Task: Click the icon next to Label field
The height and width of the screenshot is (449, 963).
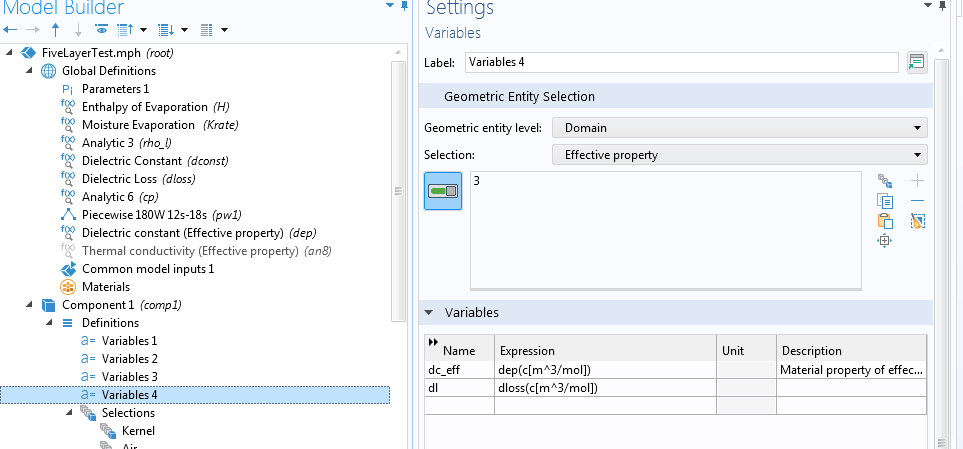Action: (915, 62)
